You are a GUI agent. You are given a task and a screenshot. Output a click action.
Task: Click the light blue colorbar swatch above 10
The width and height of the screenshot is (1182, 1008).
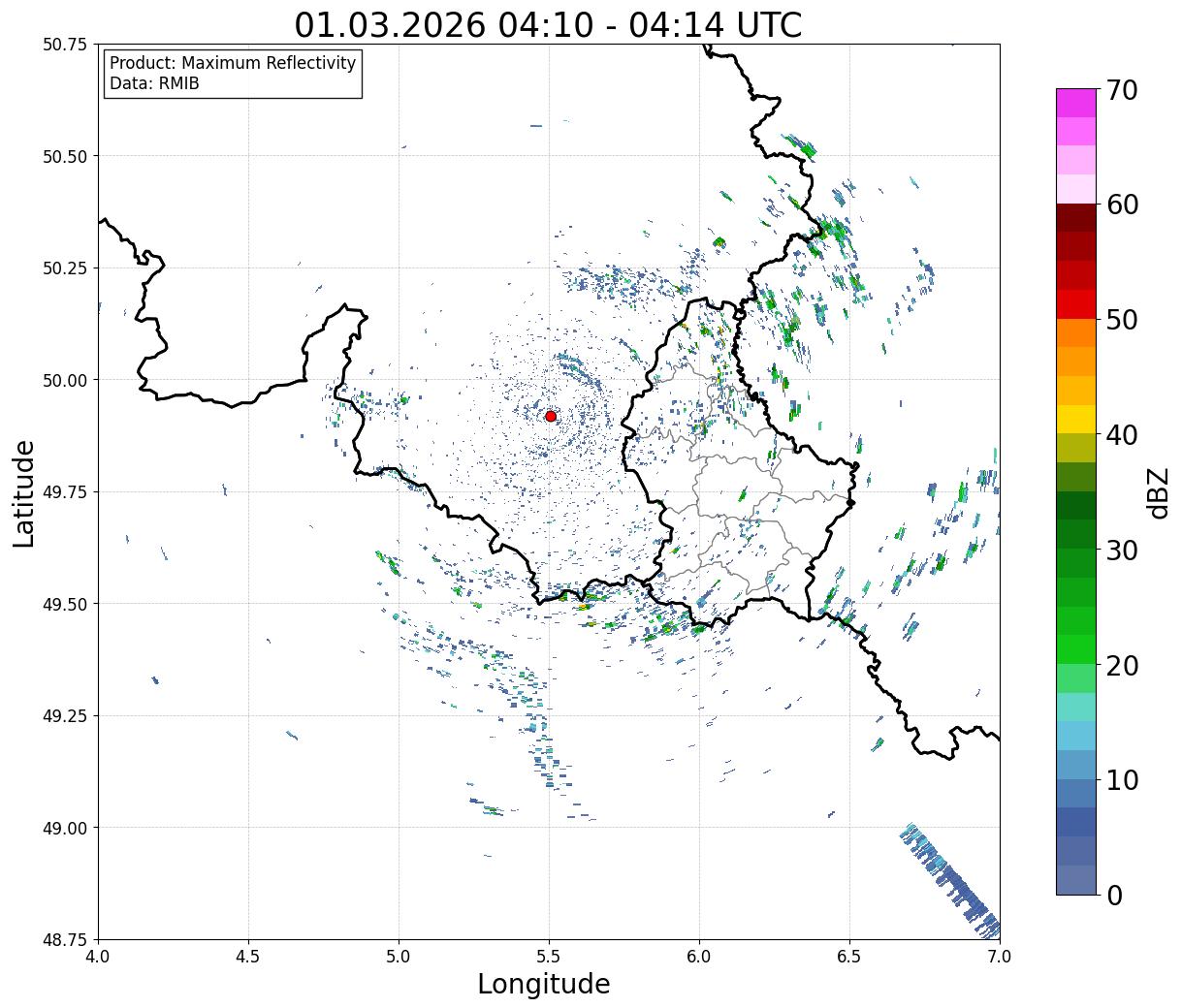[x=1076, y=765]
